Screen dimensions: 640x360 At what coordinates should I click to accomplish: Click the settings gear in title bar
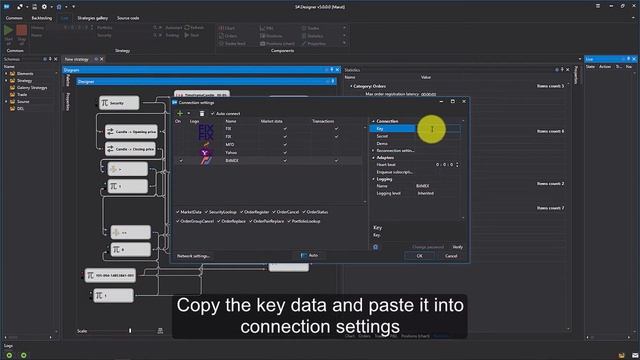point(44,7)
